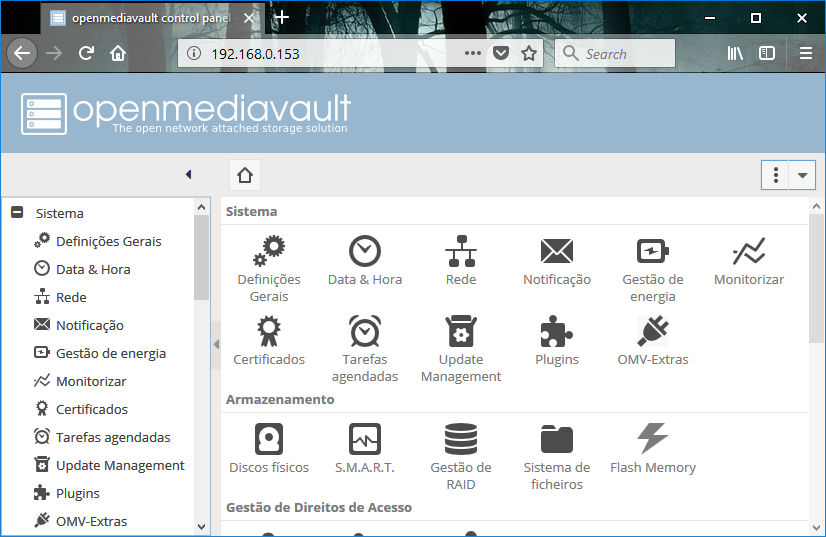
Task: Open a new browser tab
Action: [x=282, y=18]
